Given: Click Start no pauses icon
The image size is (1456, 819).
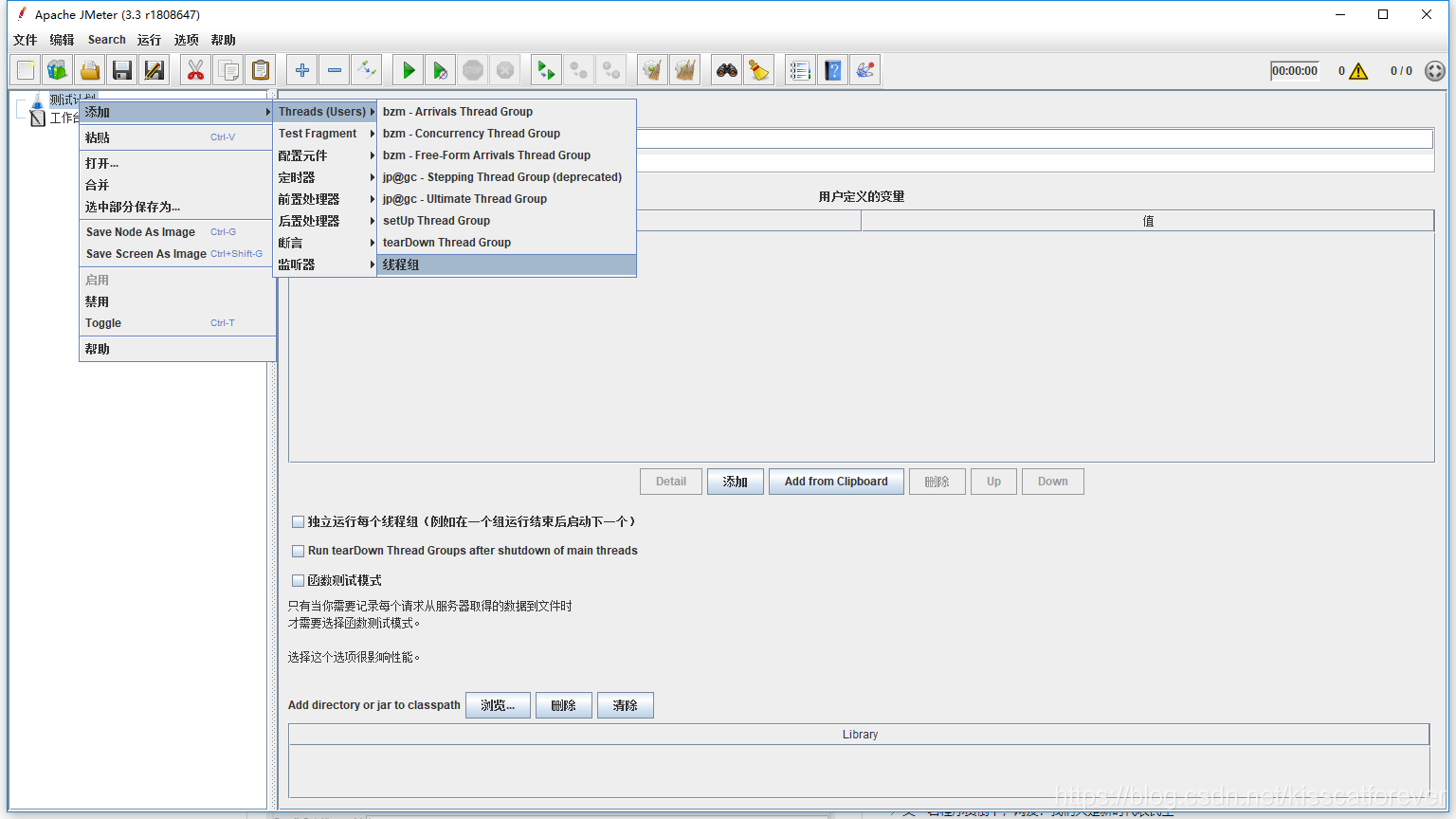Looking at the screenshot, I should tap(441, 70).
